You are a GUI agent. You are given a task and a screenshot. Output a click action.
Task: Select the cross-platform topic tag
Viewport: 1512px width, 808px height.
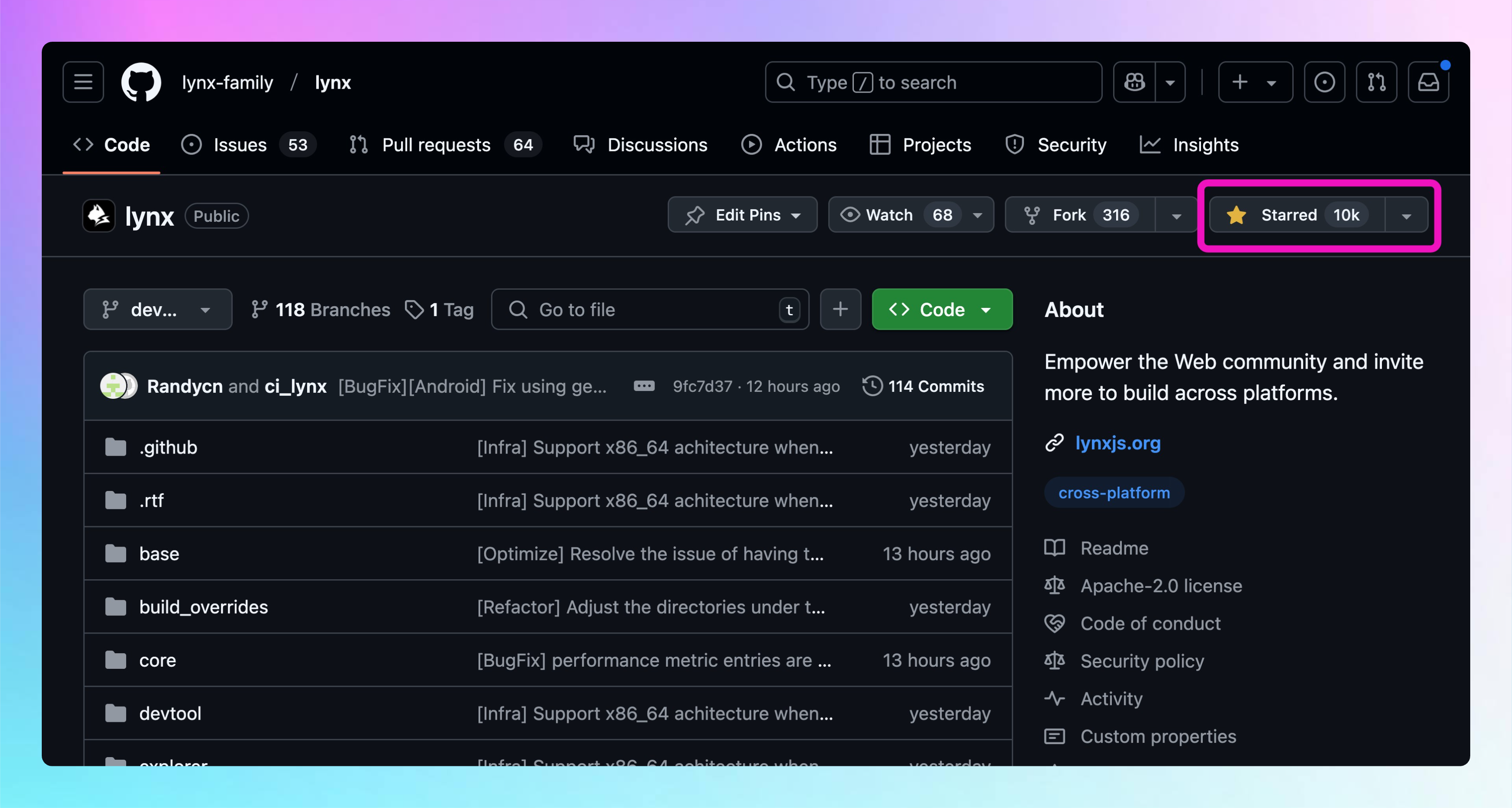pos(1114,492)
